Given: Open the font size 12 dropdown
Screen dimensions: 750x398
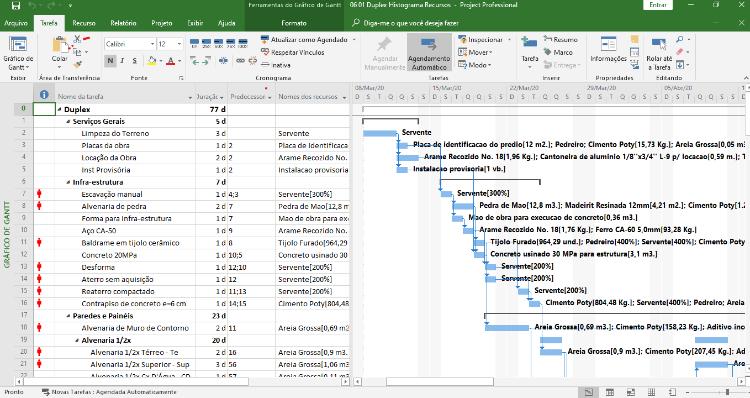Looking at the screenshot, I should click(179, 44).
